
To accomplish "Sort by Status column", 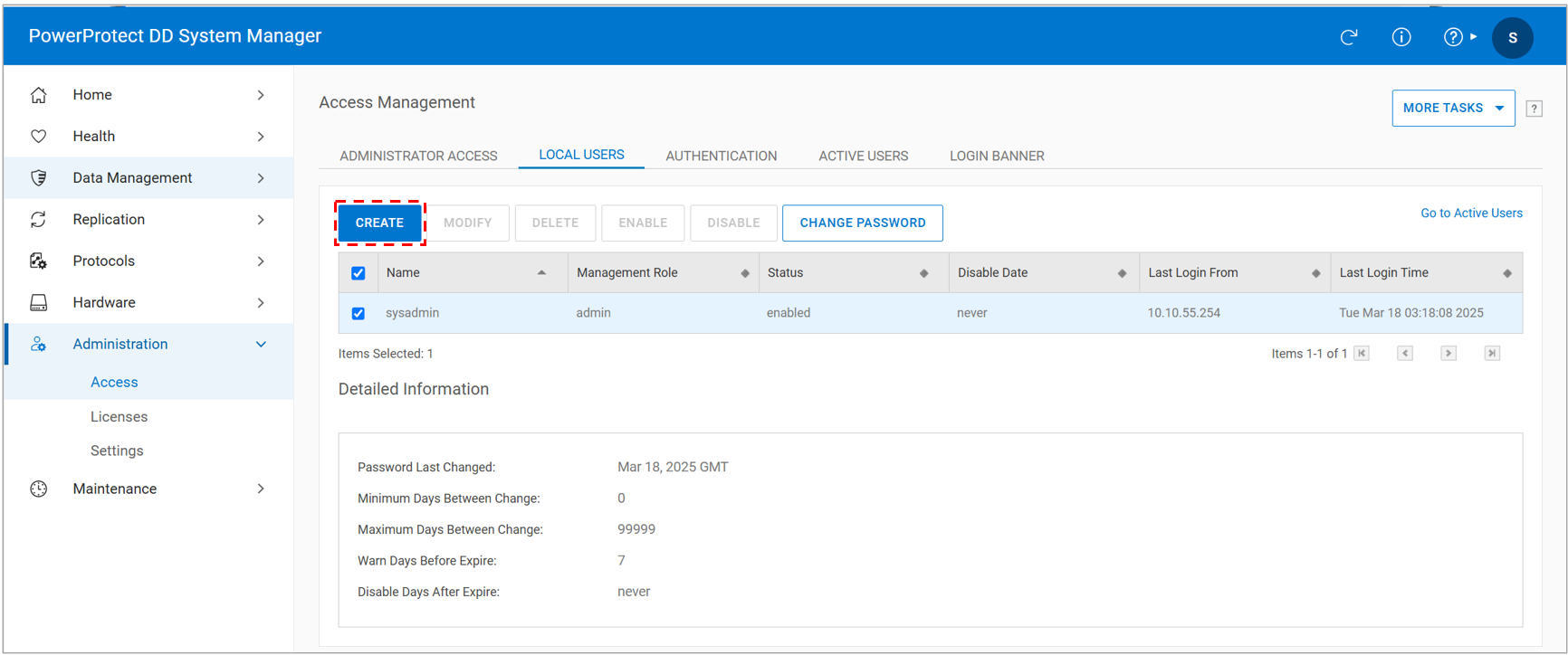I will pos(923,273).
